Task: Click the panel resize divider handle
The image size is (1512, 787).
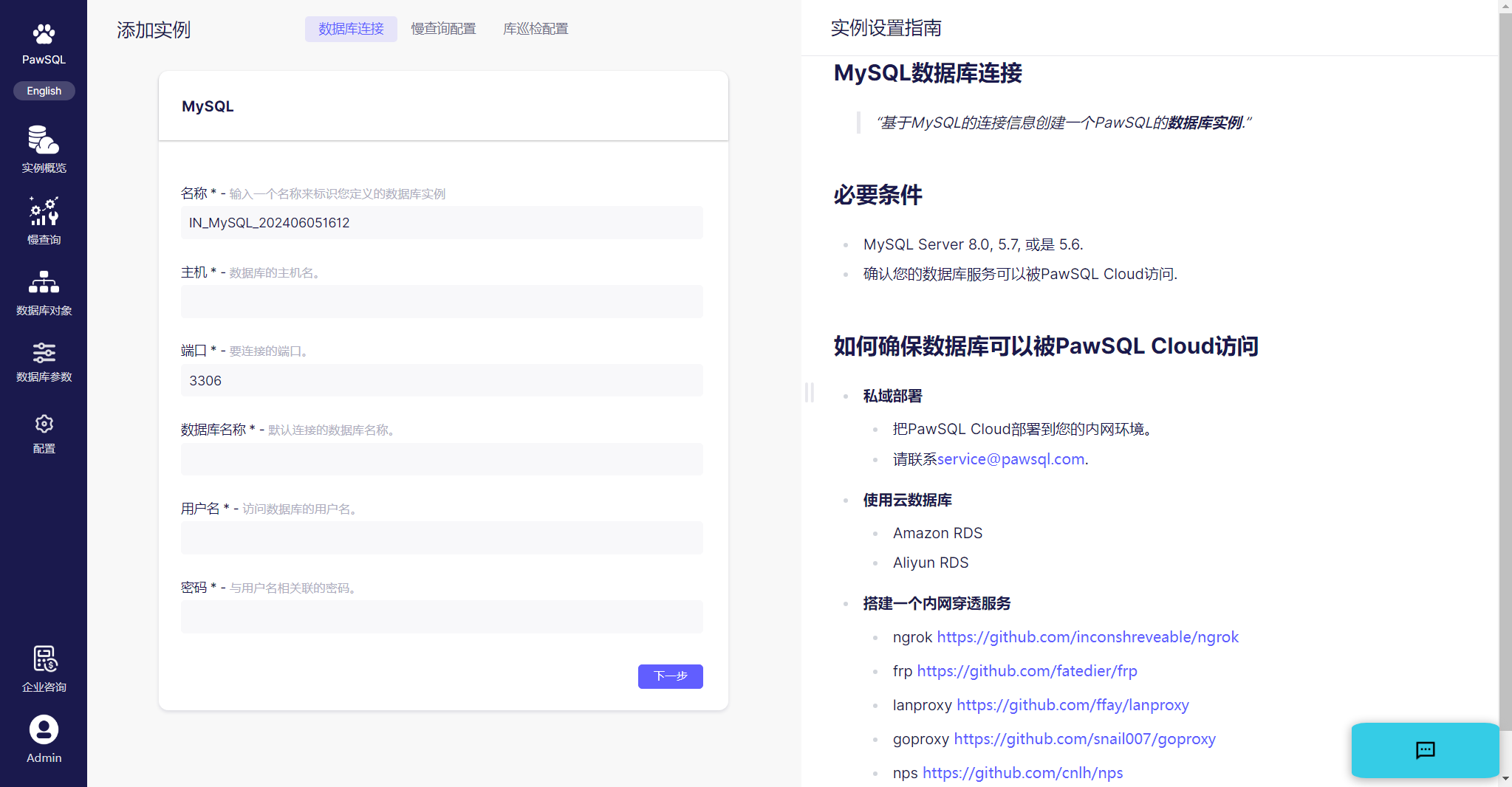Action: pos(810,393)
